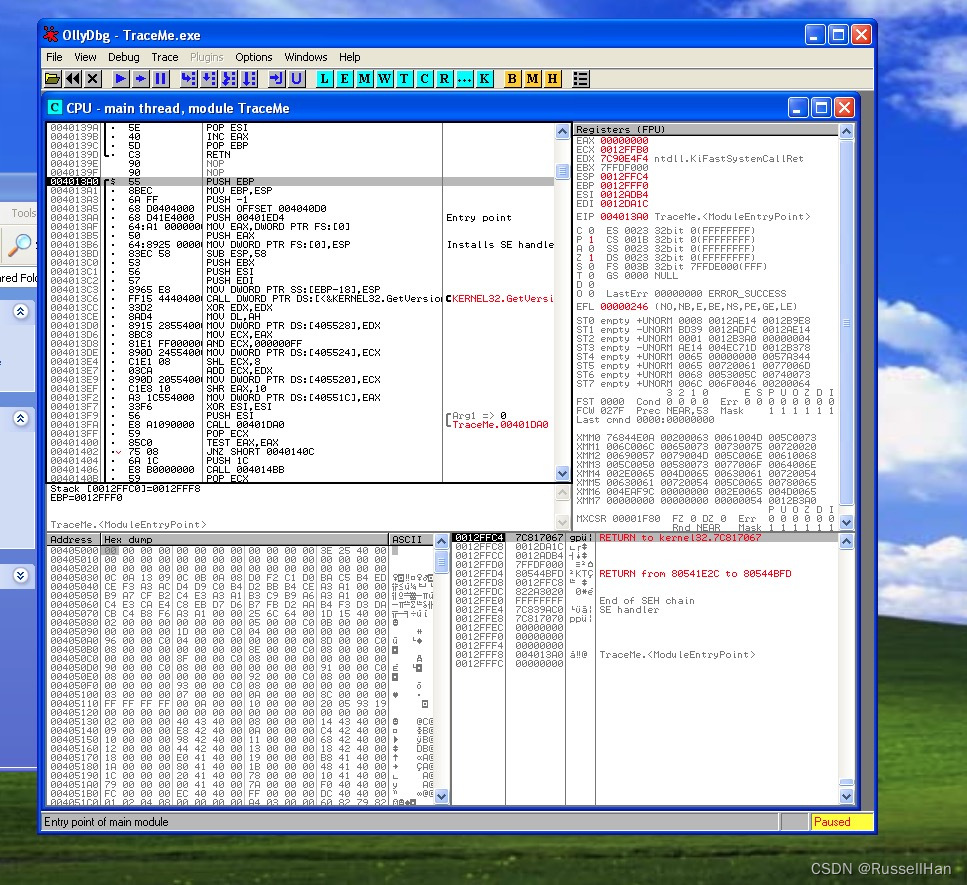Select dump row at address 00405040
Viewport: 967px width, 885px height.
[x=241, y=586]
